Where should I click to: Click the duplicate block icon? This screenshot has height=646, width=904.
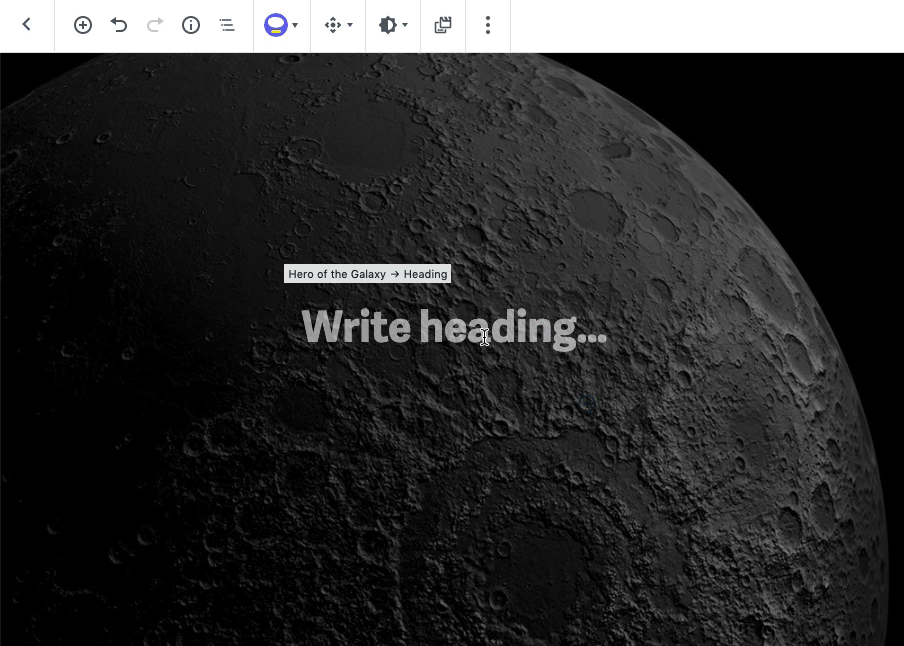(x=443, y=25)
